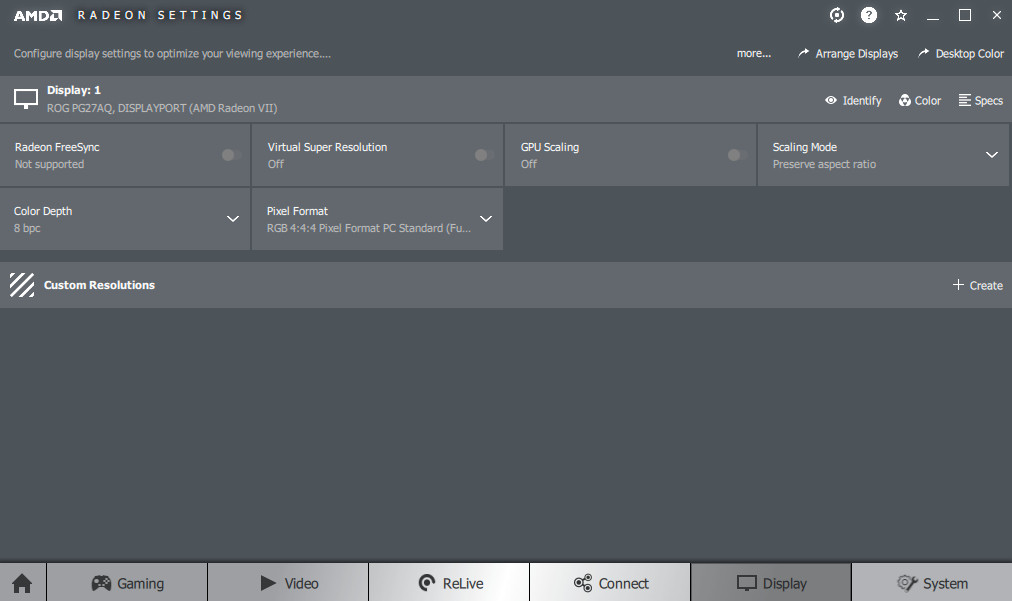Viewport: 1012px width, 601px height.
Task: Click the Display 1 monitor icon
Action: click(26, 99)
